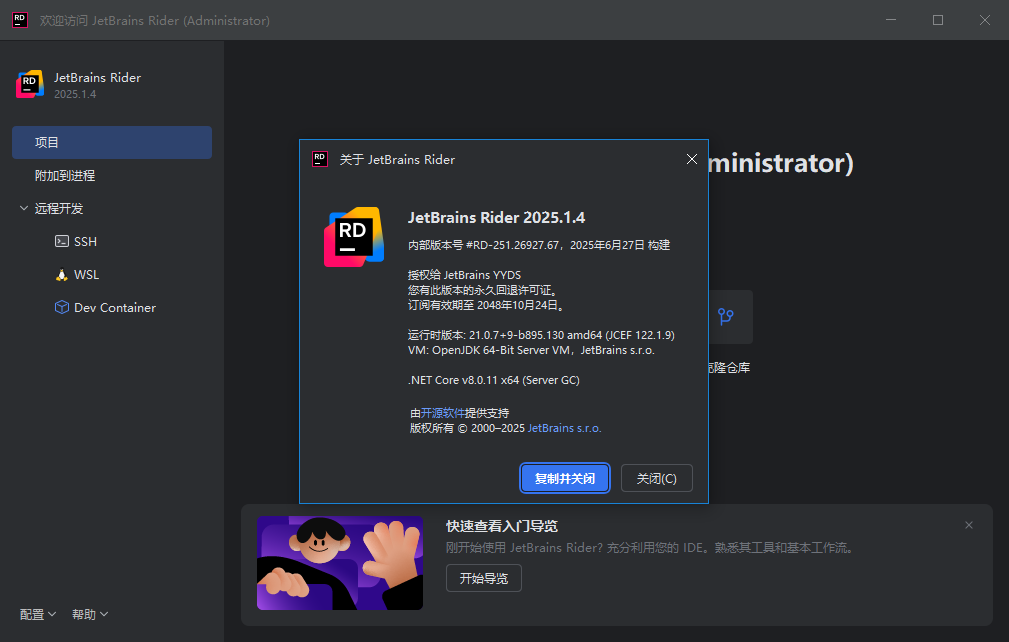This screenshot has height=642, width=1009.
Task: Click the 订阅有效期至 2048年10月24日 line
Action: (x=487, y=305)
